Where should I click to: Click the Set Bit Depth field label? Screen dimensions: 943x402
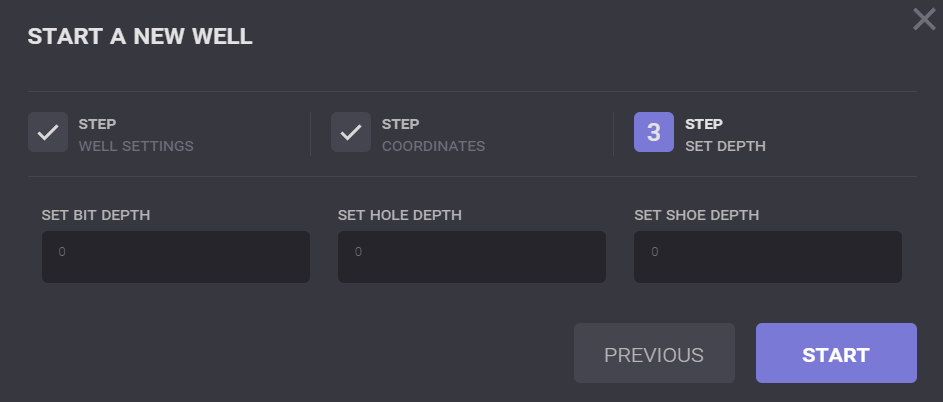point(96,215)
